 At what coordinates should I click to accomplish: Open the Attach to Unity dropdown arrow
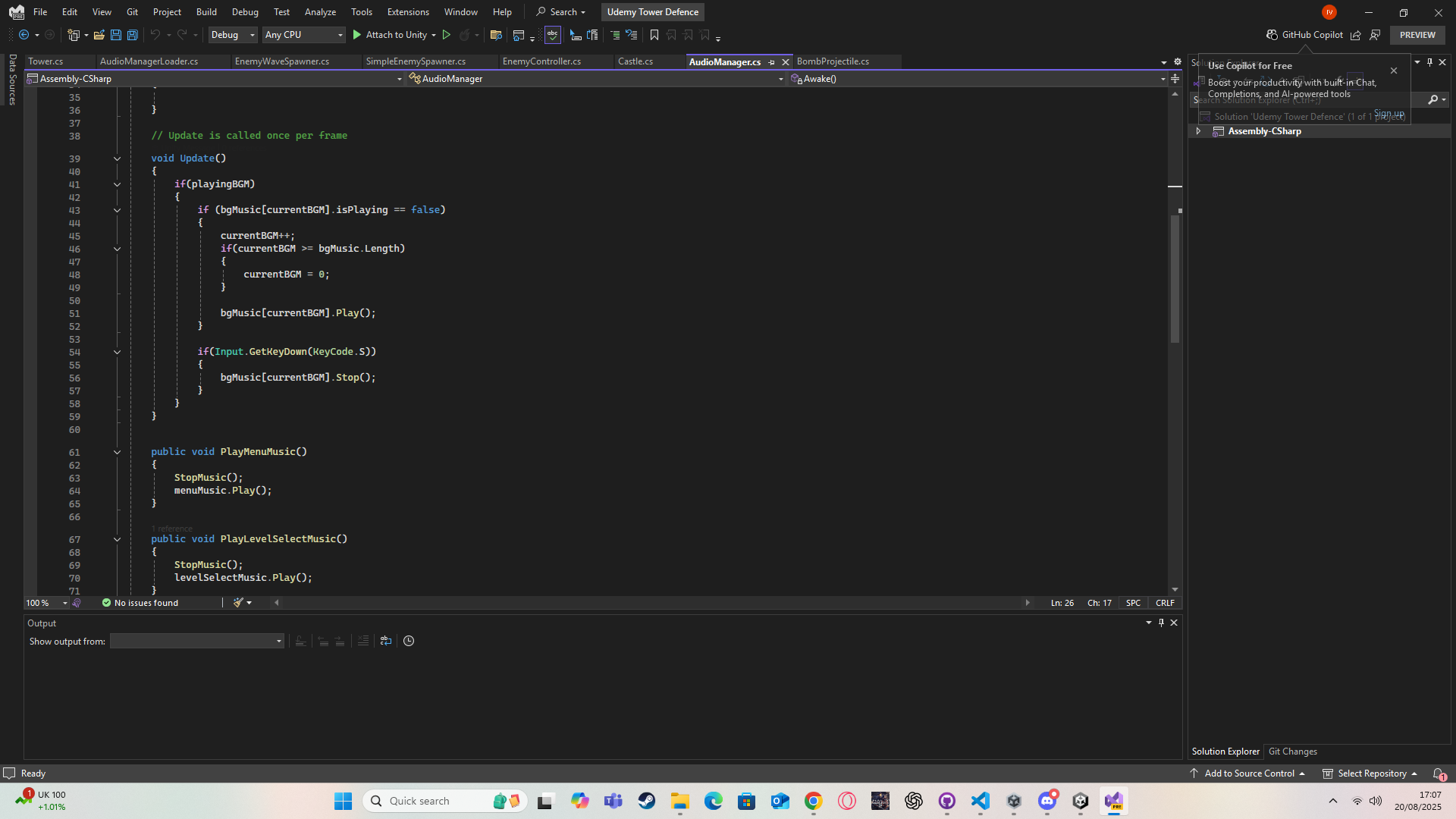pyautogui.click(x=434, y=35)
